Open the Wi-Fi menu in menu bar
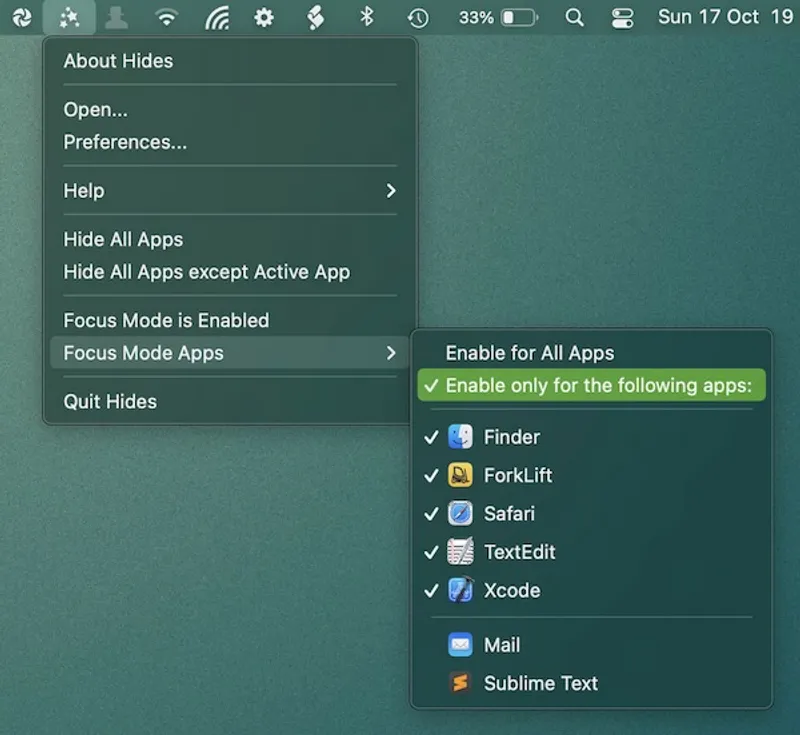800x735 pixels. pos(166,17)
